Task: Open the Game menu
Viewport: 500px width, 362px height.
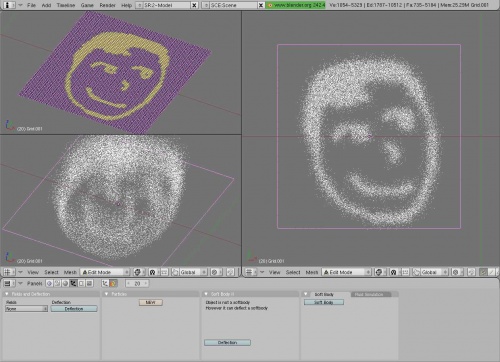Action: click(87, 5)
